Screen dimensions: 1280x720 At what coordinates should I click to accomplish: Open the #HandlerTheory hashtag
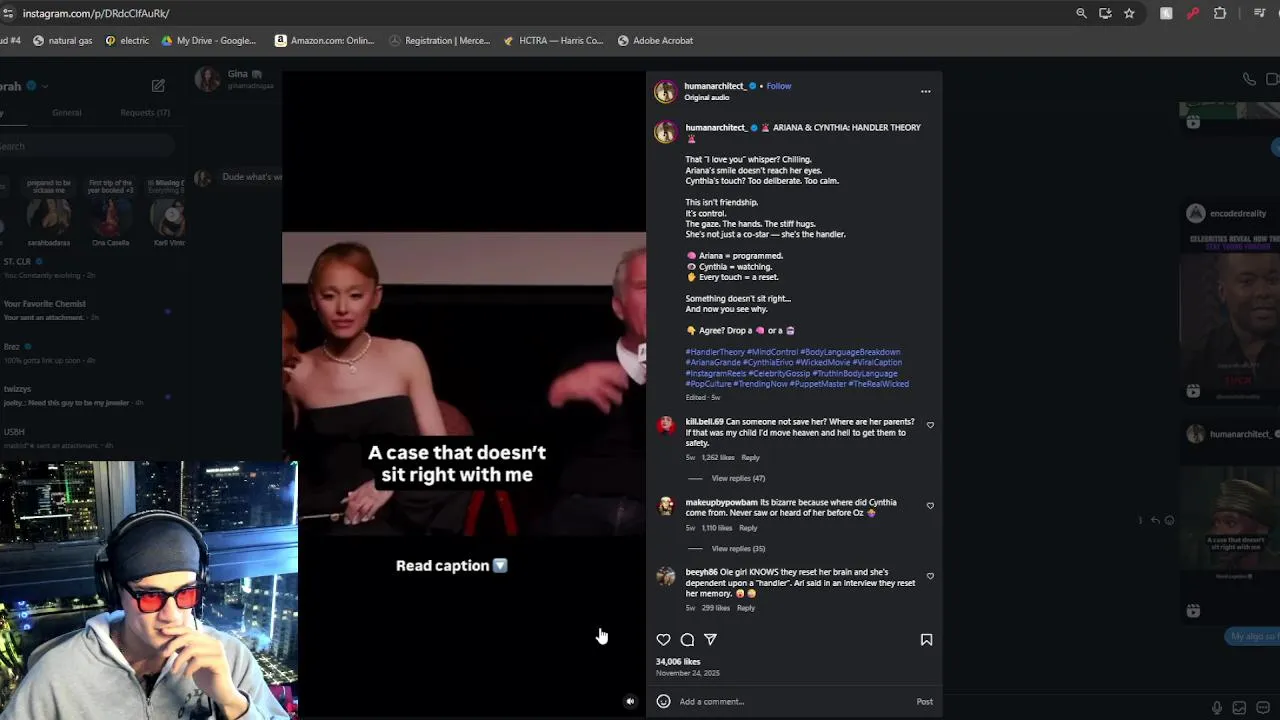[x=715, y=352]
